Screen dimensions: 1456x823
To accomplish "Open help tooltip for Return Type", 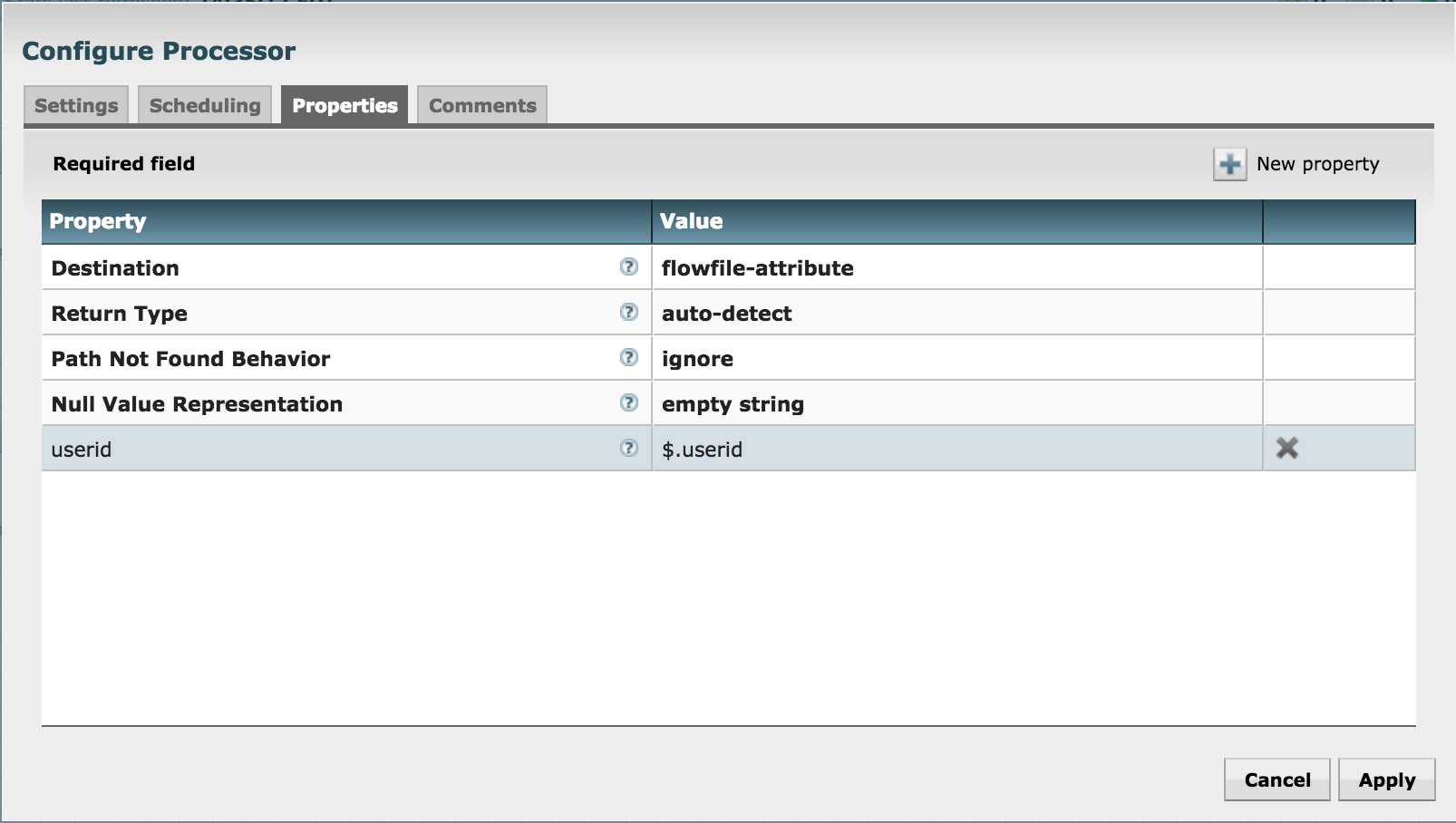I will pos(629,311).
